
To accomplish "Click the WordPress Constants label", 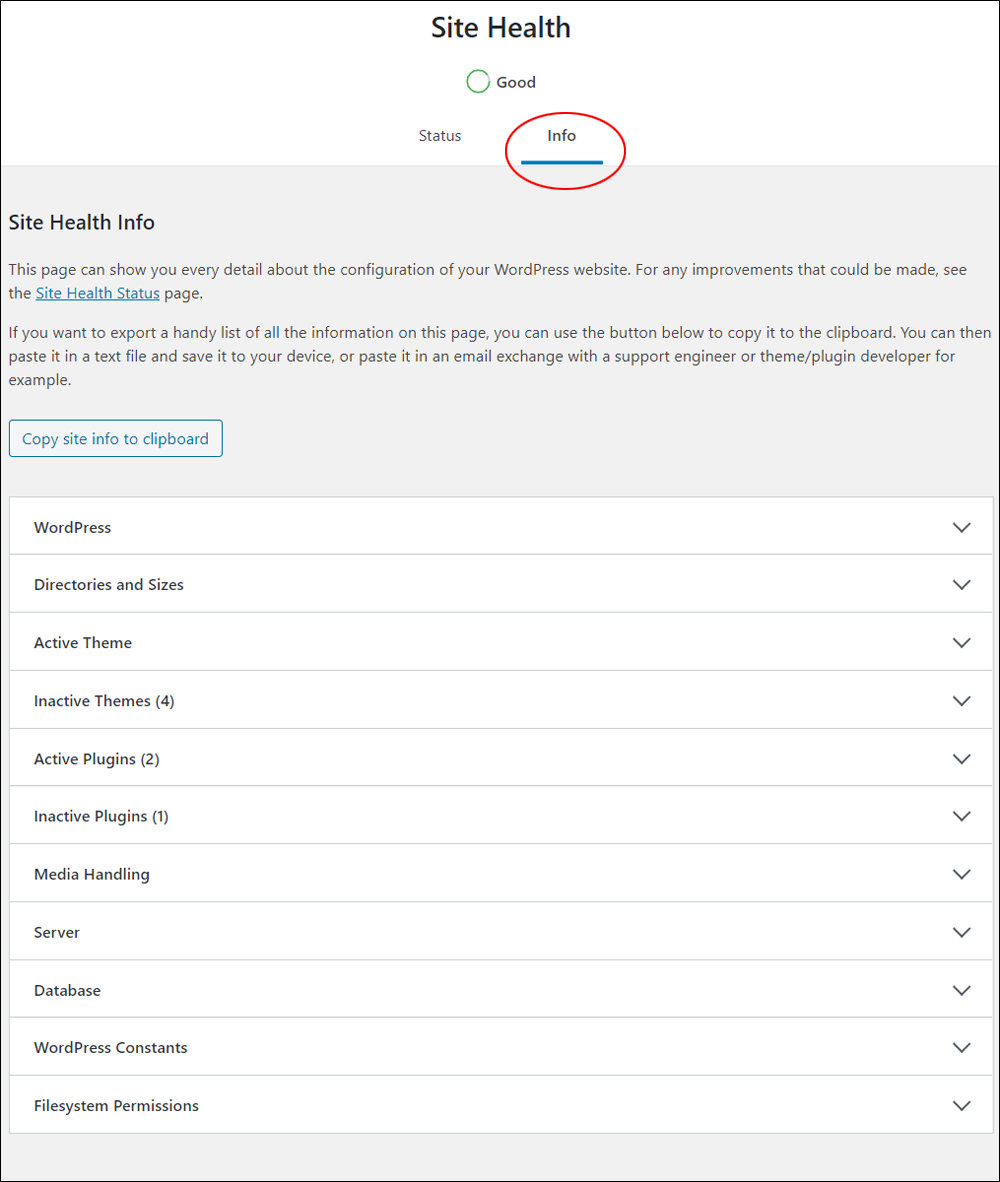I will (111, 1047).
